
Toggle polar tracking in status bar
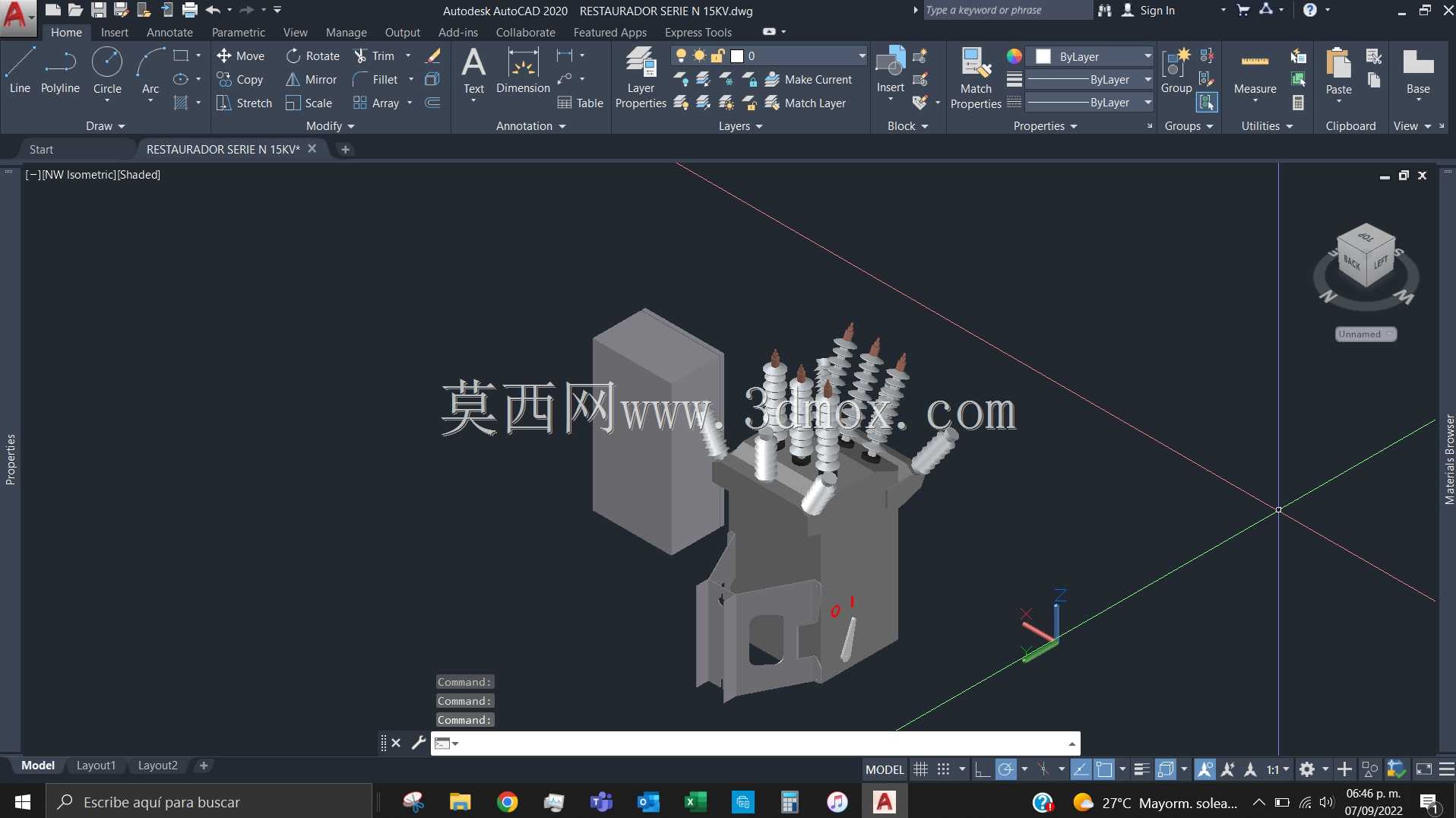click(1005, 769)
